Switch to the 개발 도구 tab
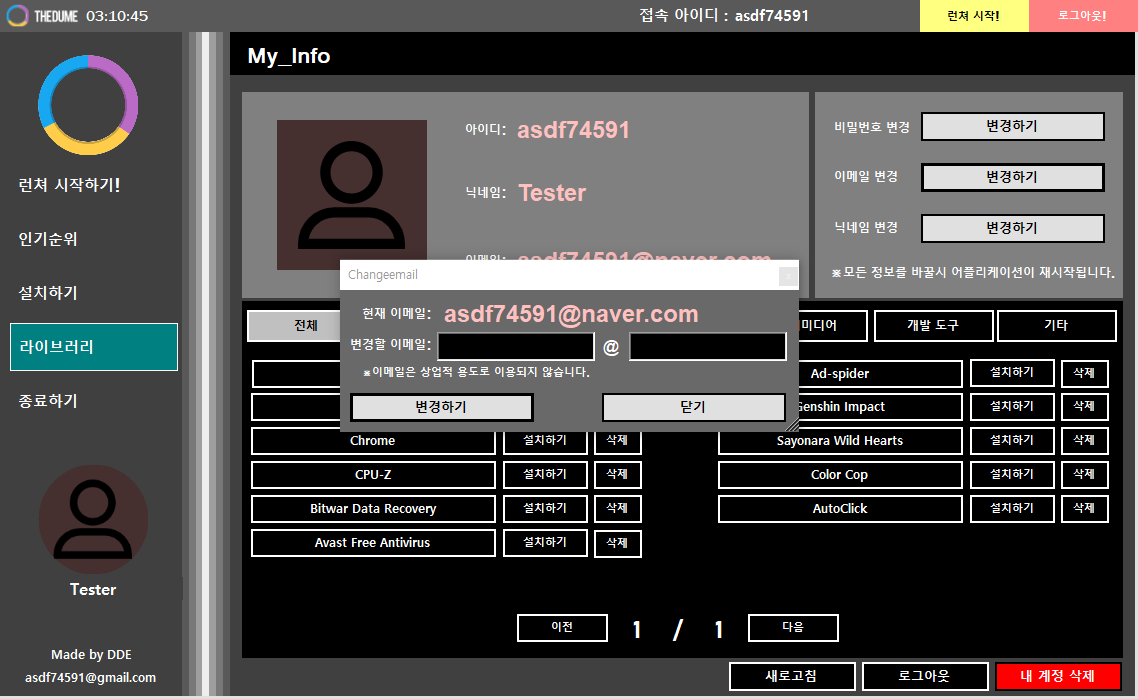The height and width of the screenshot is (699, 1138). 933,325
